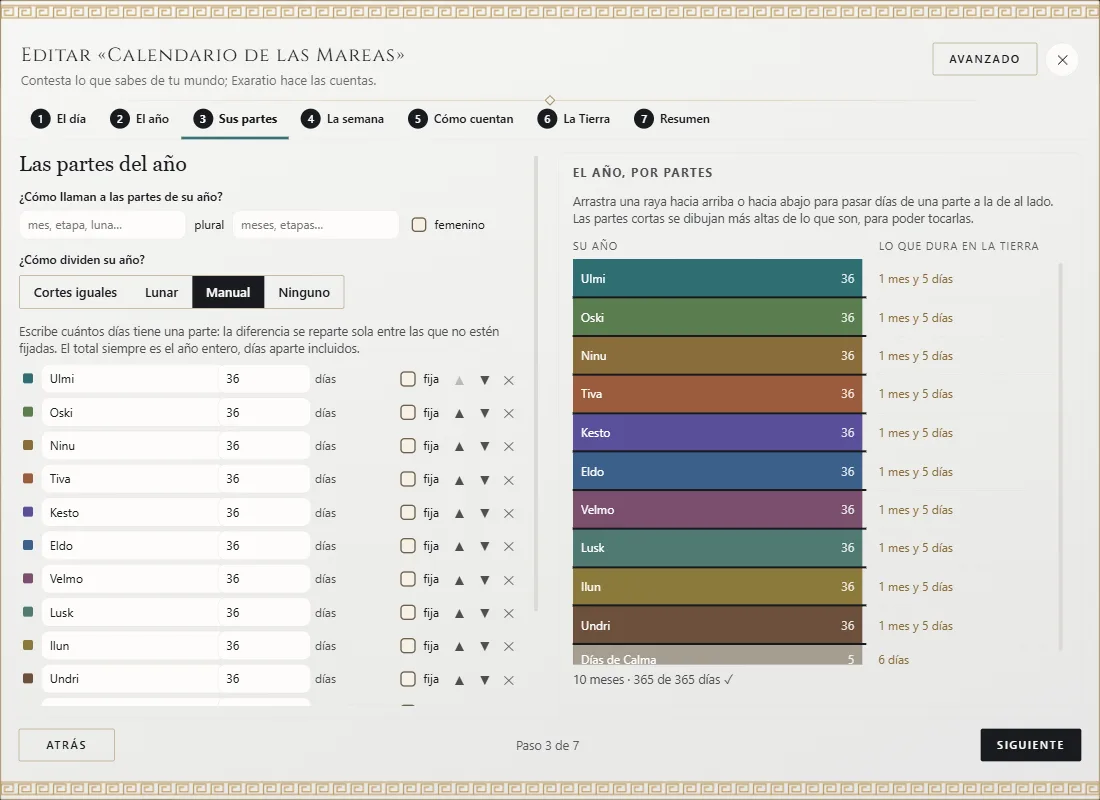This screenshot has height=800, width=1100.
Task: Focus the singular part-name field
Action: coord(102,225)
